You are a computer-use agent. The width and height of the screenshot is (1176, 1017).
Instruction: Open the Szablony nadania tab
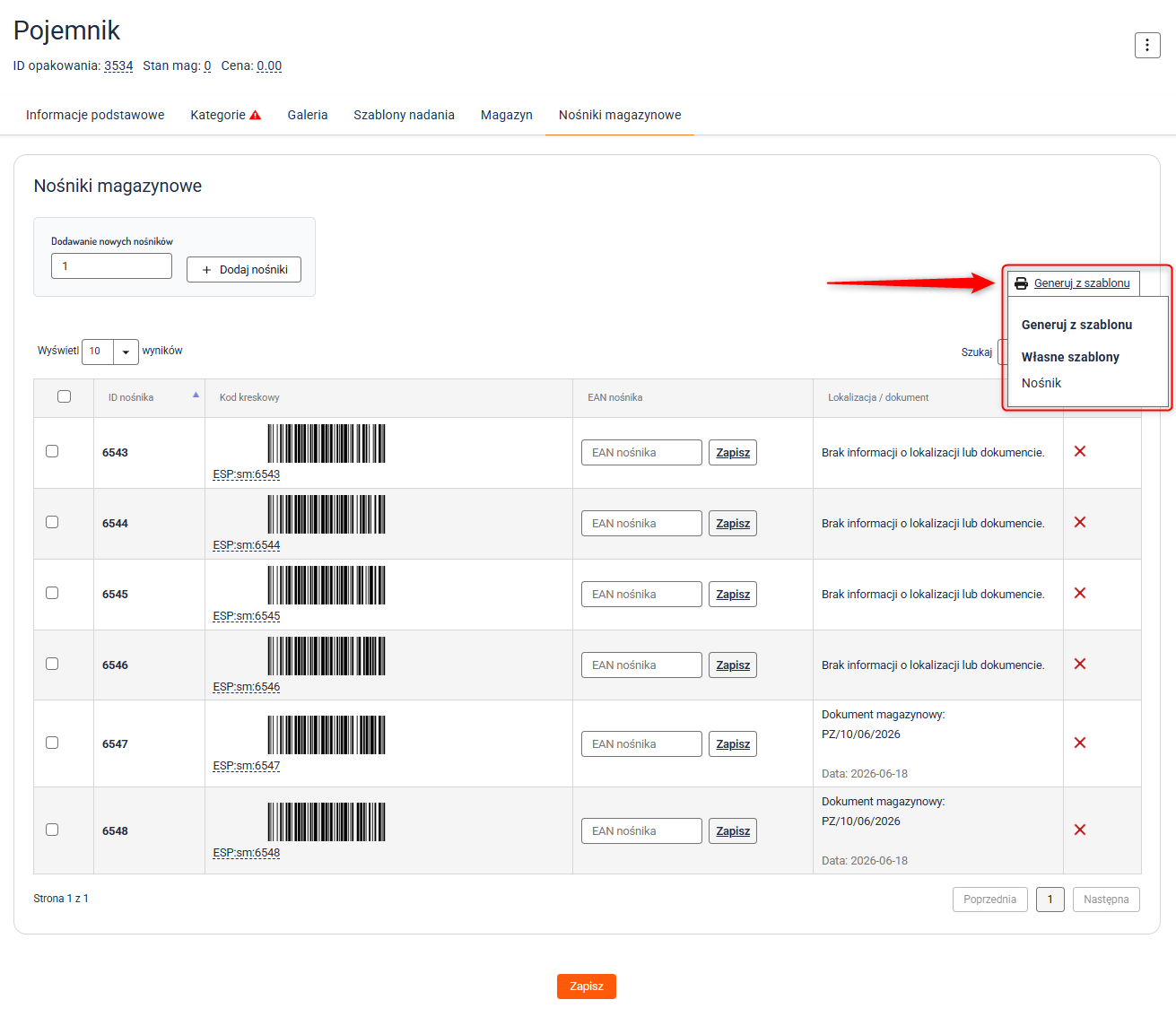point(404,115)
